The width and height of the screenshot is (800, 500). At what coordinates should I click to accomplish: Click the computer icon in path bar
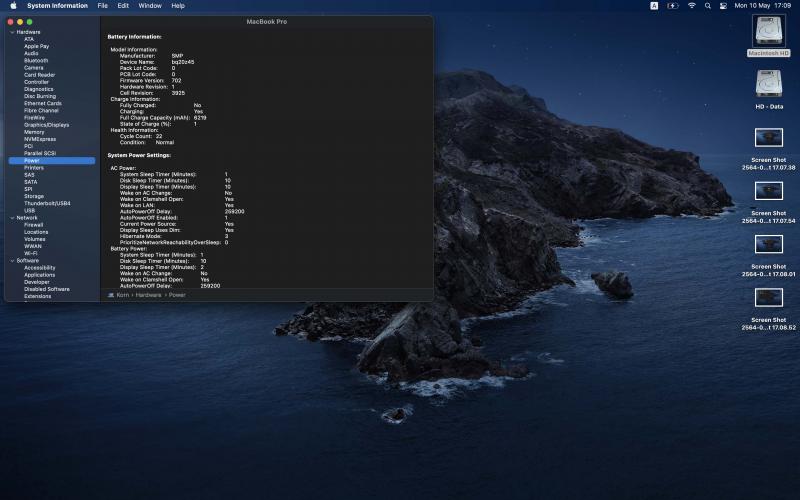[111, 295]
